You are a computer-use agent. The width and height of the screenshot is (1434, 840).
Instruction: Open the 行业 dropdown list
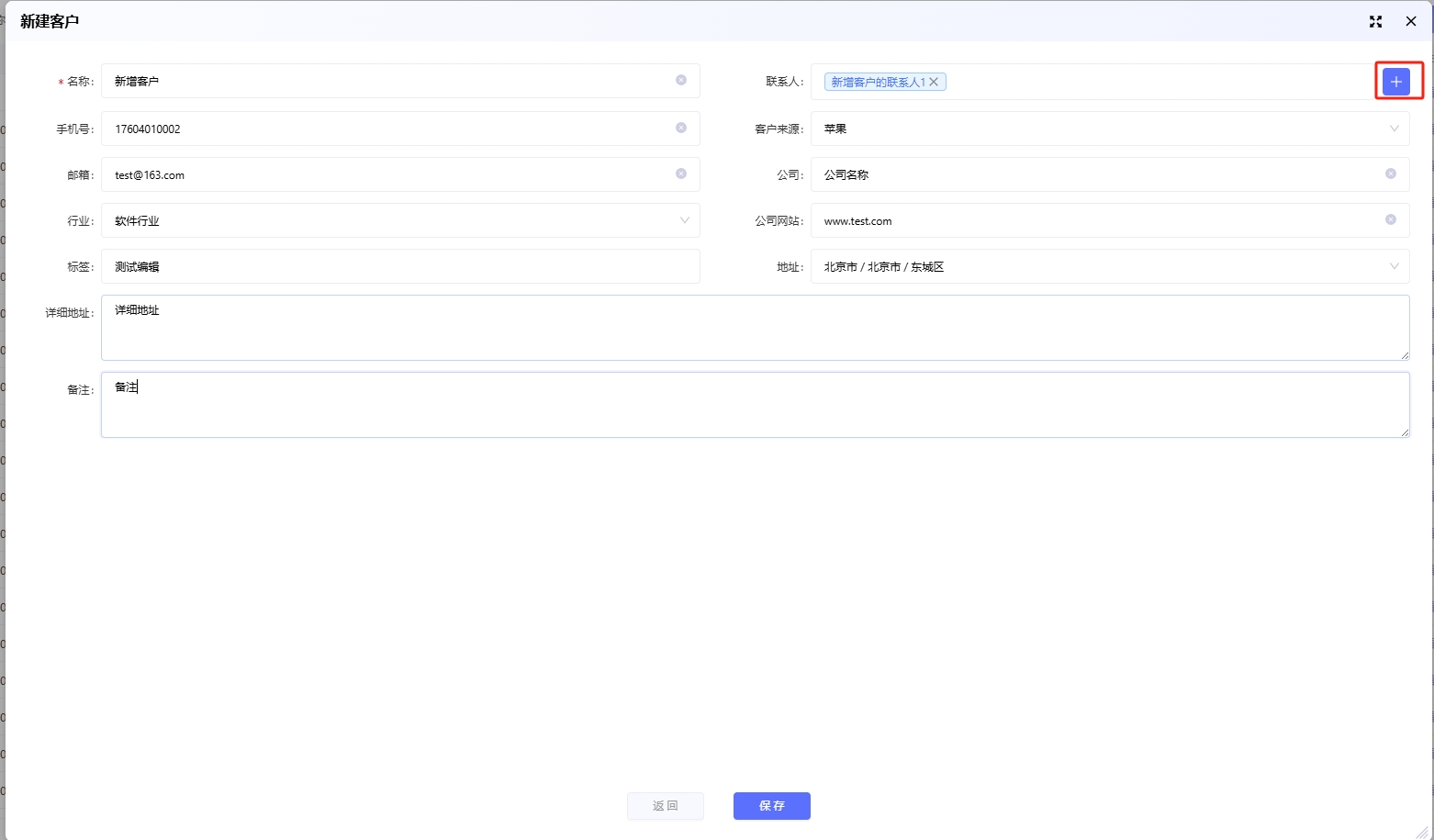click(684, 220)
